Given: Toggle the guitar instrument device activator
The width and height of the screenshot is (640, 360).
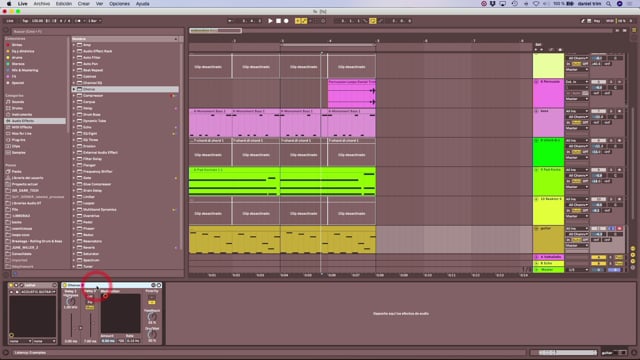Looking at the screenshot, I should click(11, 285).
